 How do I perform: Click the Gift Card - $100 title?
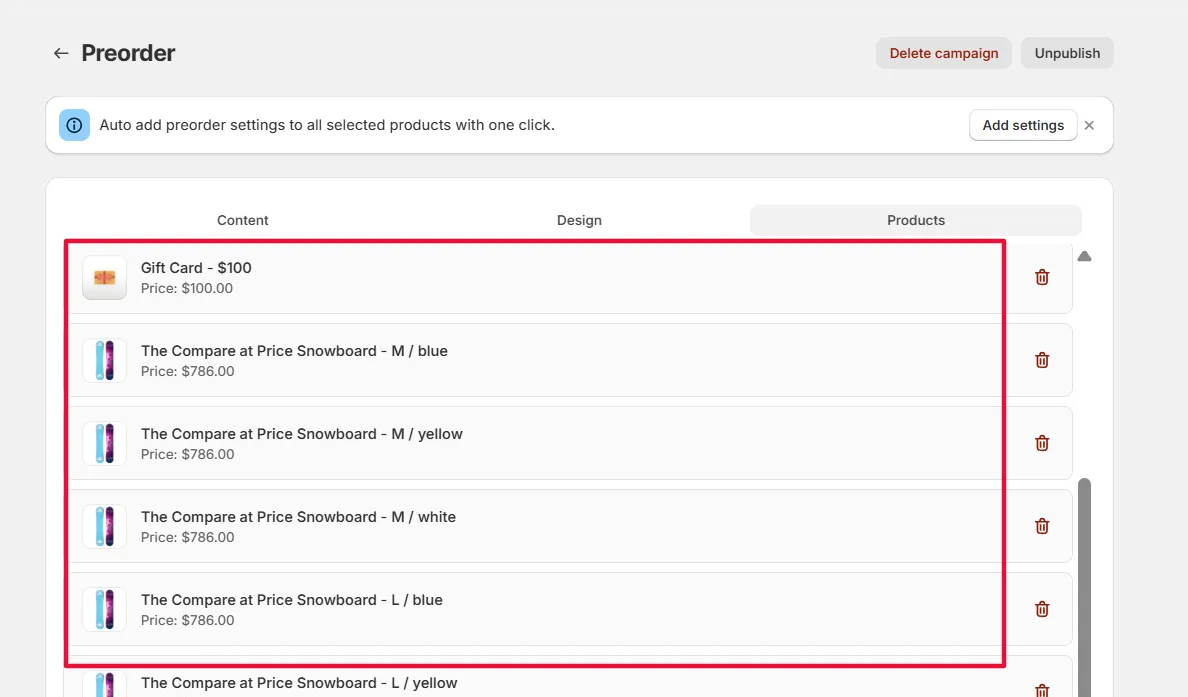[196, 267]
